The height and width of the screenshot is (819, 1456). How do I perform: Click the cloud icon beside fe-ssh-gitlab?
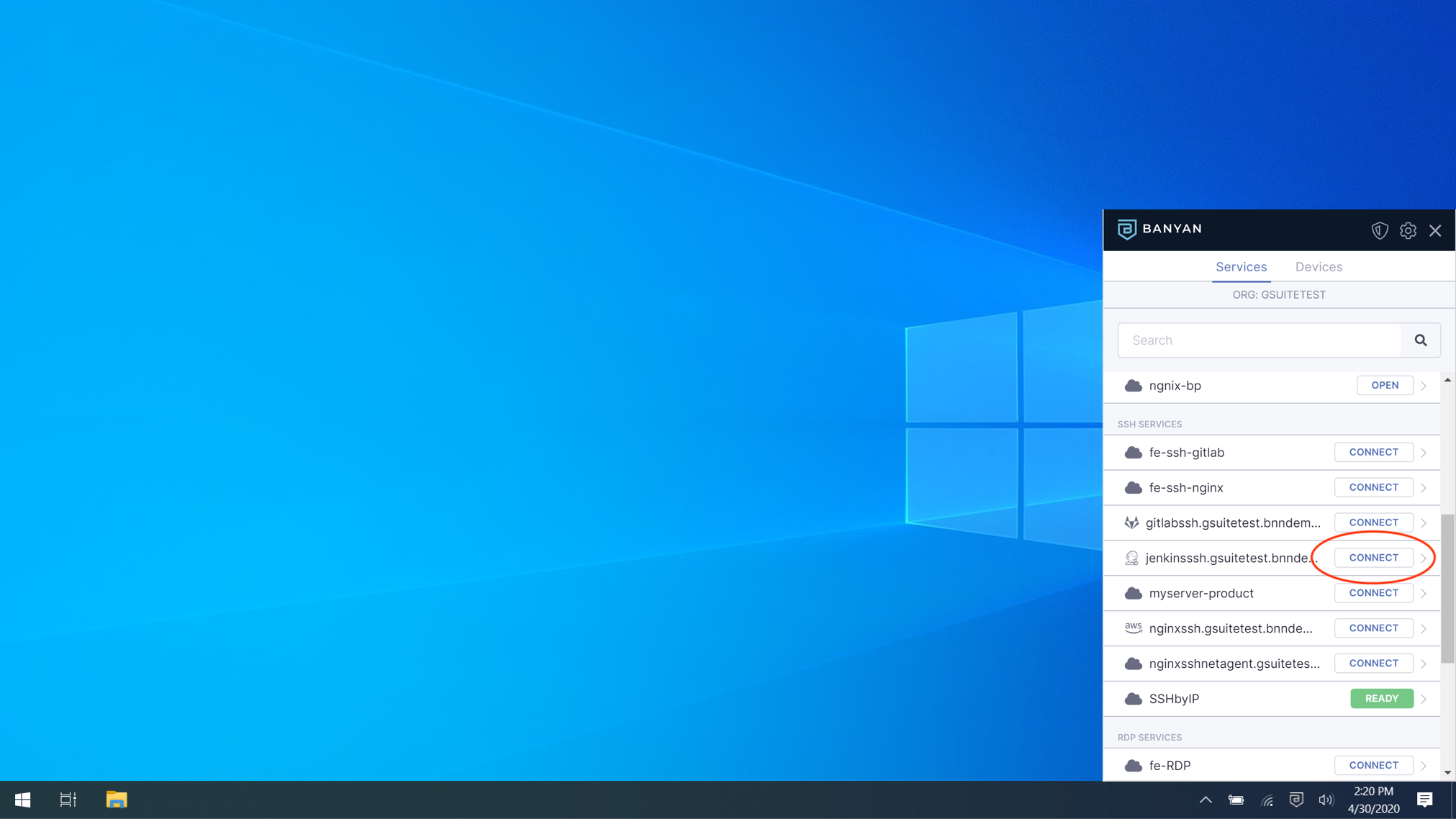[x=1133, y=453]
